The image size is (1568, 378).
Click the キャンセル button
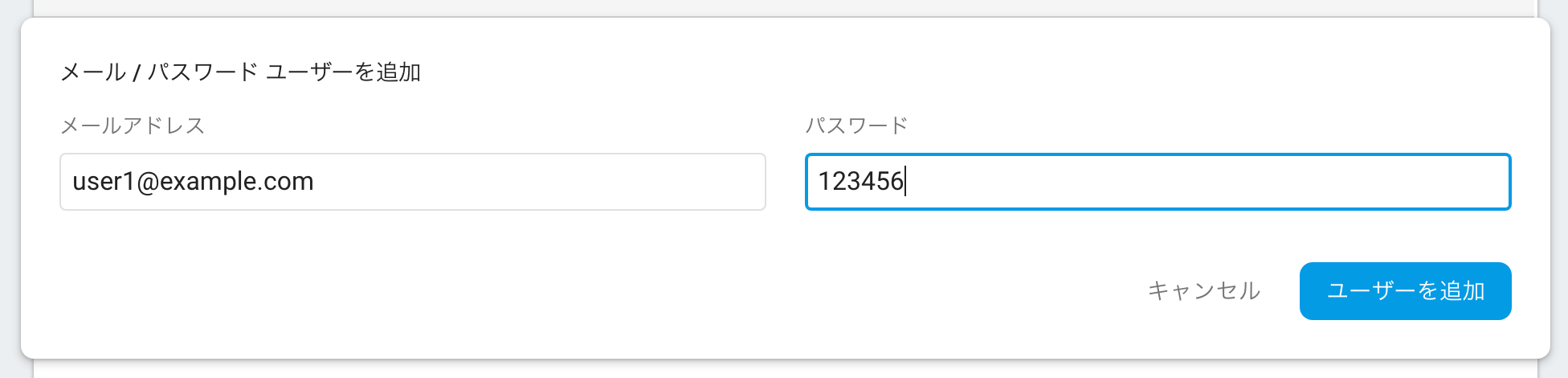point(1203,290)
